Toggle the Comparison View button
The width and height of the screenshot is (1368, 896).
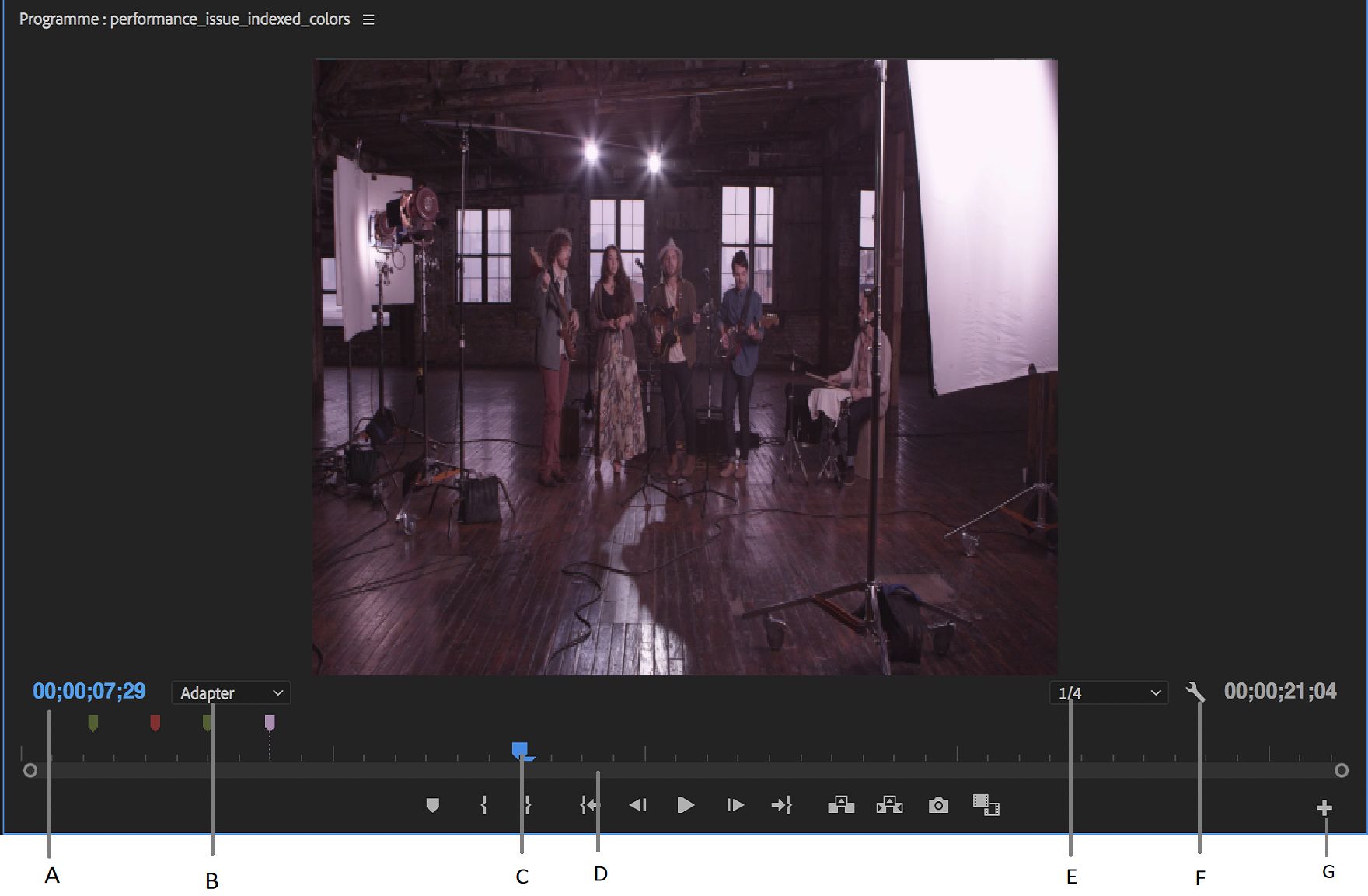coord(986,804)
